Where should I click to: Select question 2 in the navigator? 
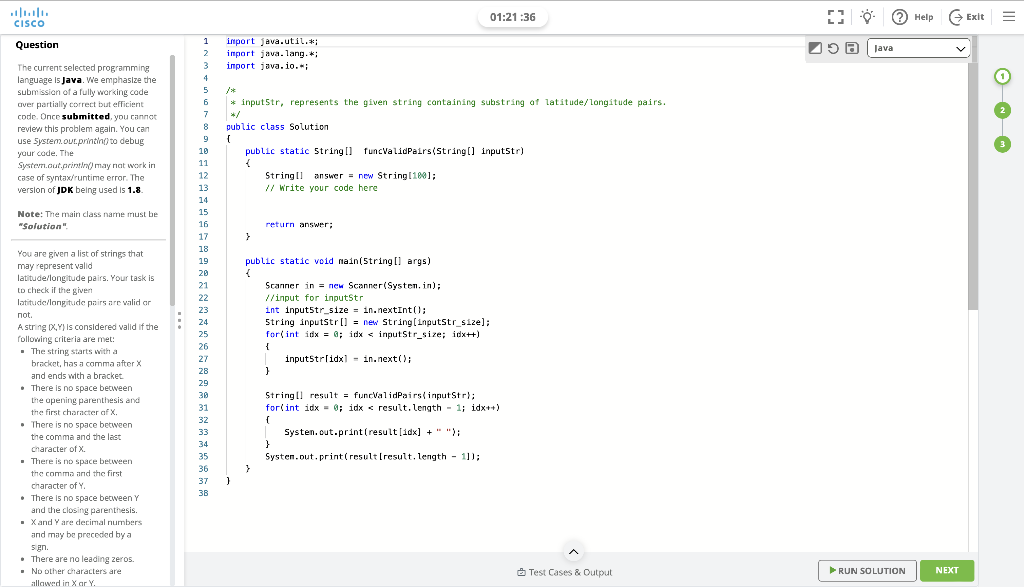click(x=1003, y=110)
